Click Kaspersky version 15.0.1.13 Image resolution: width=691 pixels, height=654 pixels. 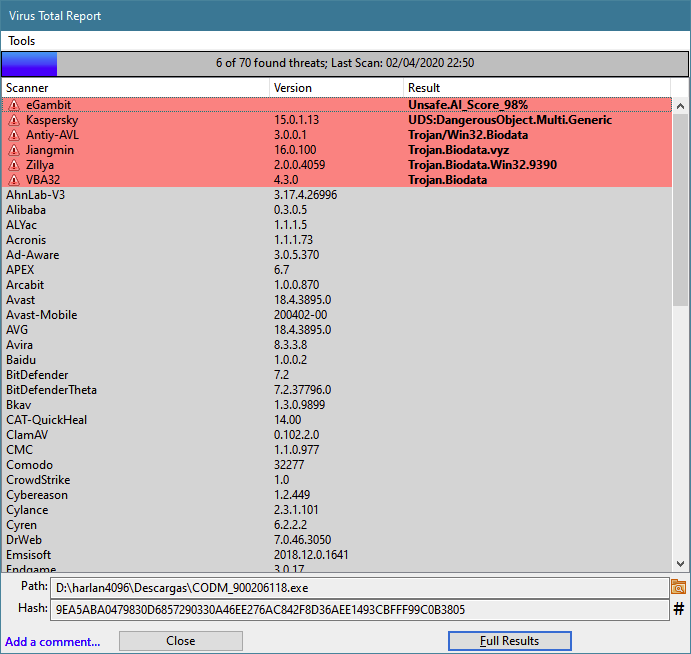point(296,120)
